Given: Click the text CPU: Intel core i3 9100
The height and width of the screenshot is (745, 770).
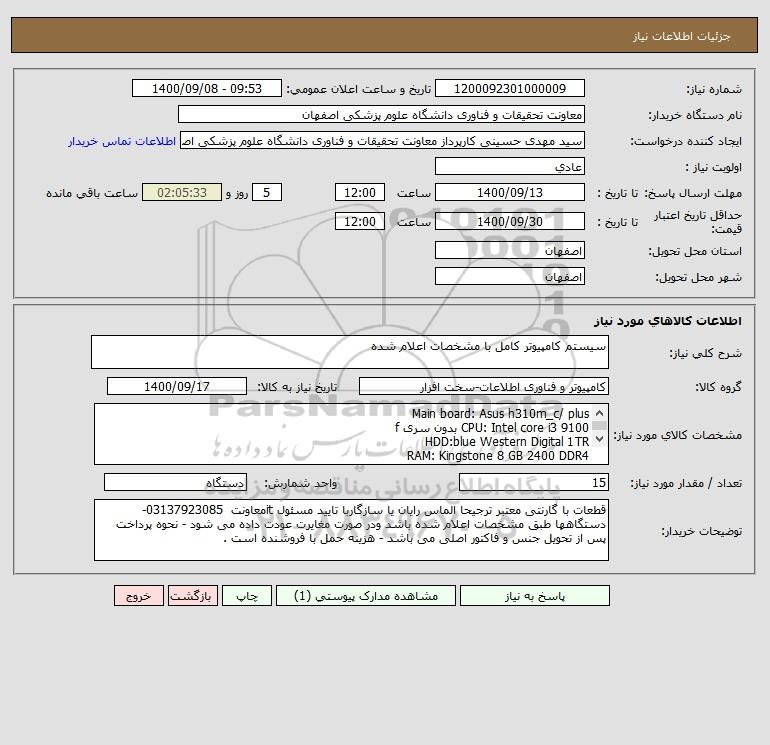Looking at the screenshot, I should [x=524, y=428].
